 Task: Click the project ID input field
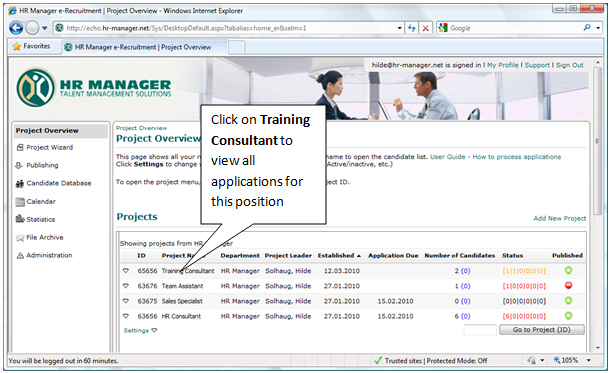(x=480, y=330)
